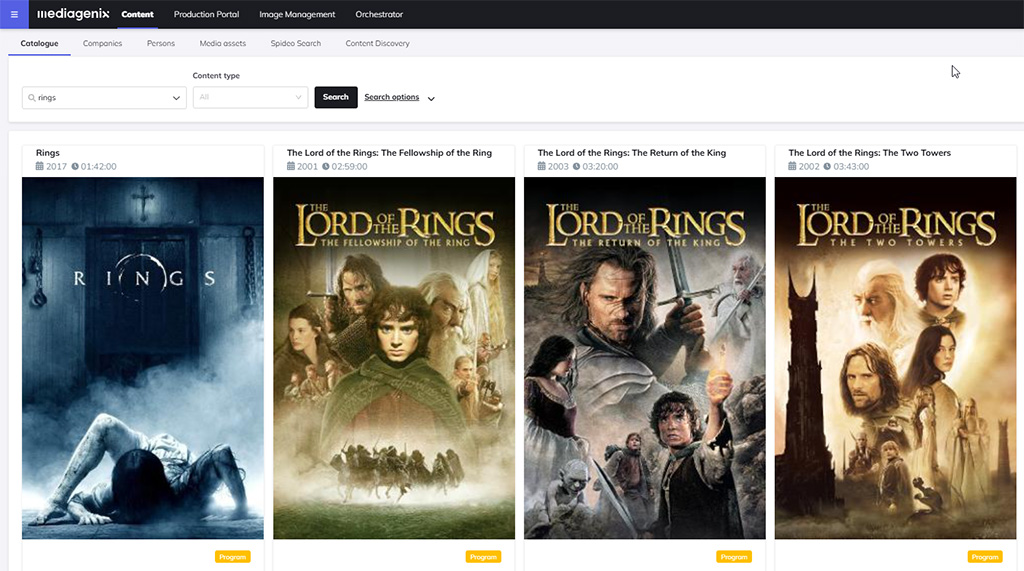Click title 'The Lord of the Rings: The Return of the King'
Viewport: 1024px width, 571px height.
click(x=632, y=153)
